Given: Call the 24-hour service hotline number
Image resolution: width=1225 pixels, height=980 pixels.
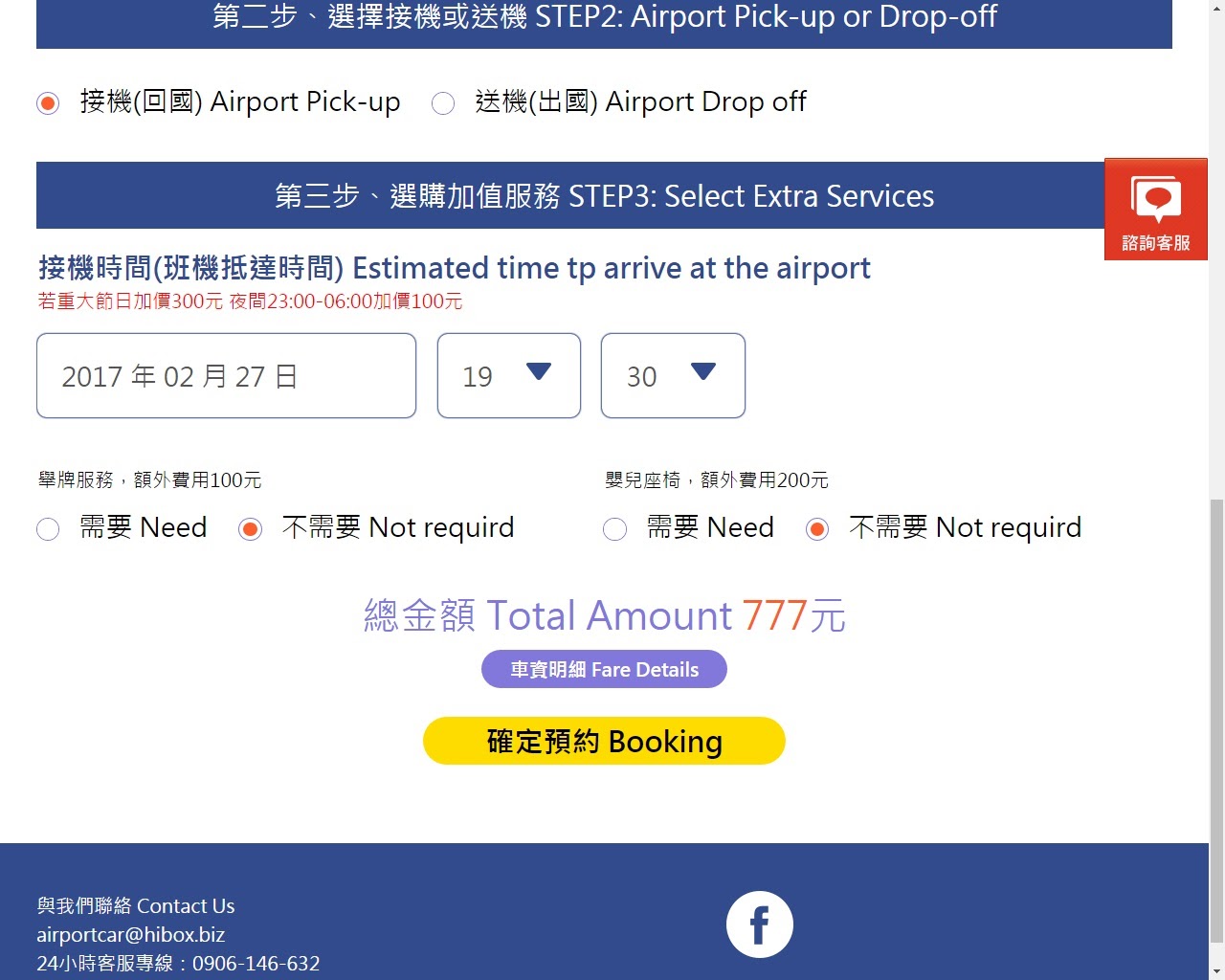Looking at the screenshot, I should pyautogui.click(x=256, y=963).
